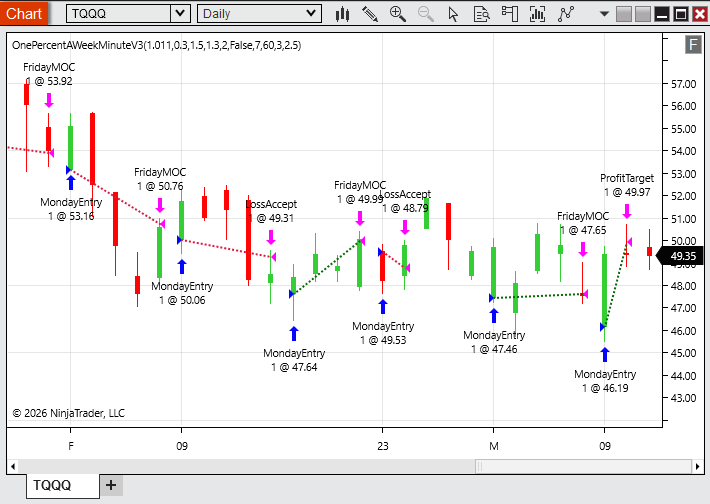Click the FridayMOC 1 @ 47.65 label
Screen dimensions: 710x504
(x=583, y=223)
